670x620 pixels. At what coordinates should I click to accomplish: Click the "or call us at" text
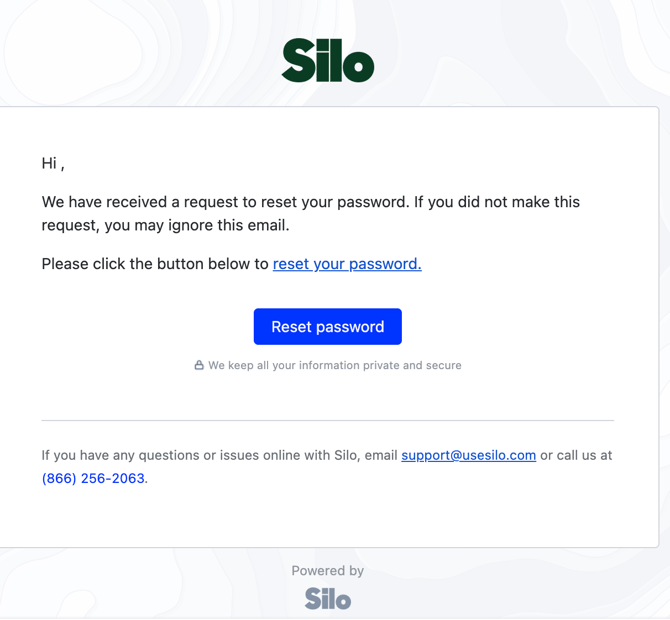click(576, 455)
